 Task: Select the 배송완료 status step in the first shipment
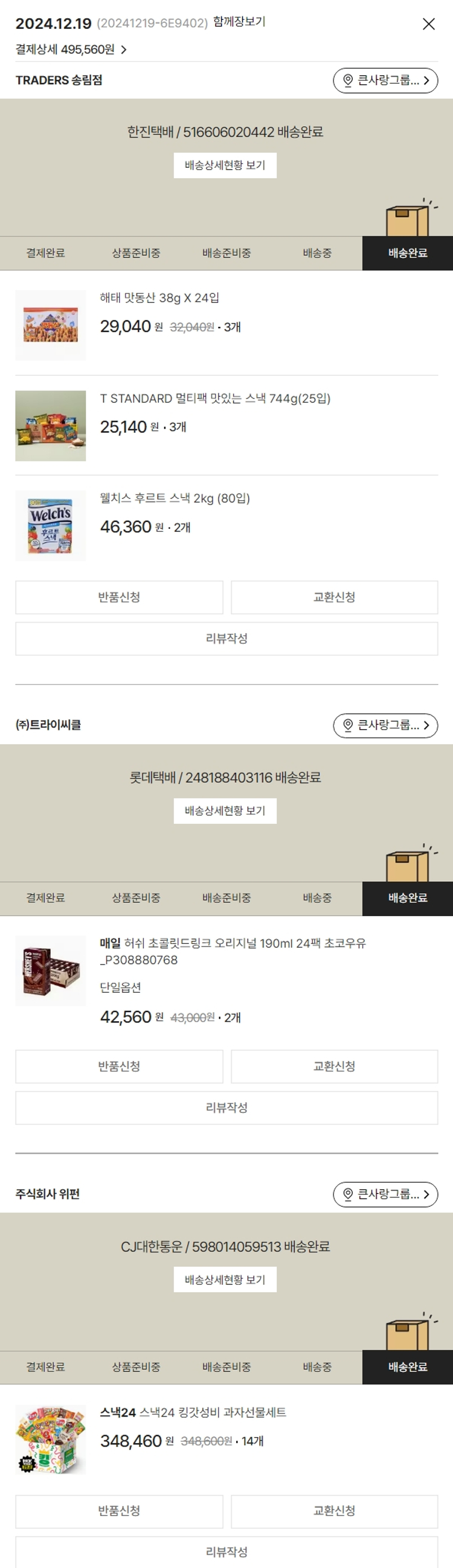pyautogui.click(x=408, y=253)
